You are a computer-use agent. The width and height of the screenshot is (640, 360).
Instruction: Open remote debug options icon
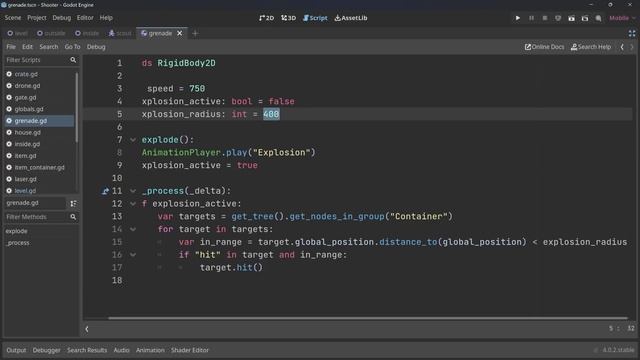(558, 18)
